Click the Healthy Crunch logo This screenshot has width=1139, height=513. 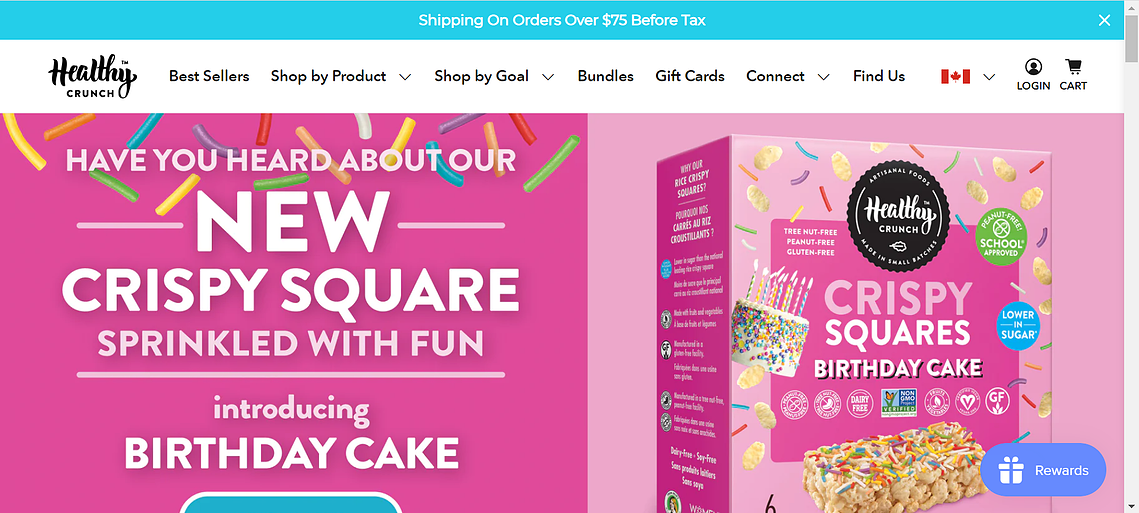click(93, 76)
